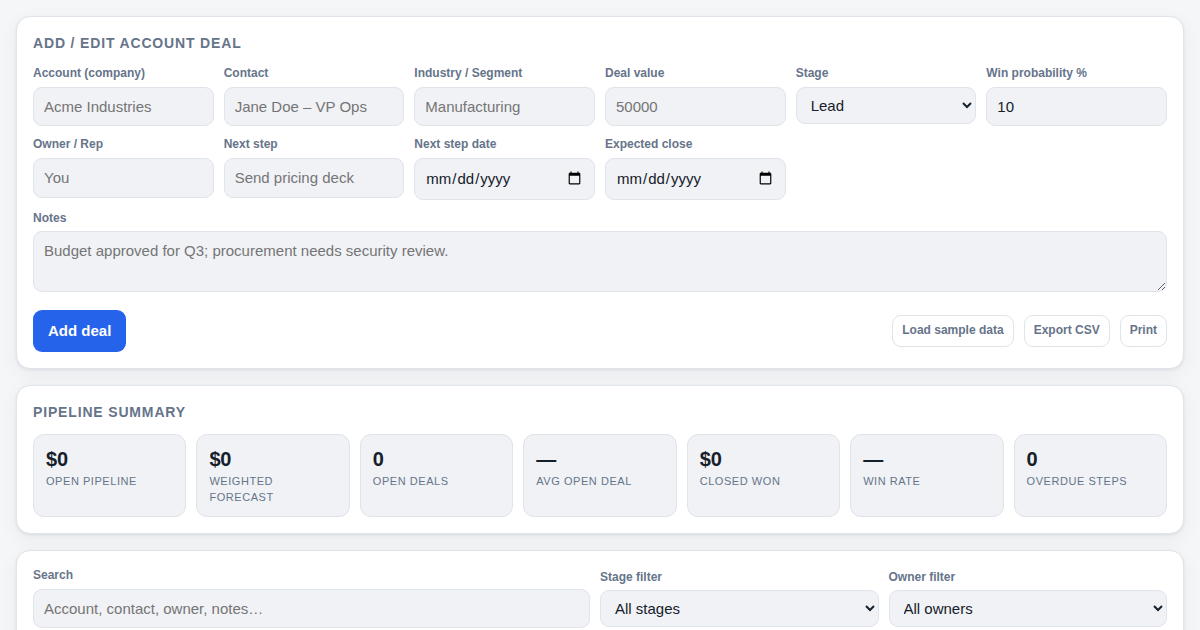The image size is (1200, 630).
Task: Open the Stage dropdown showing Lead
Action: point(885,106)
